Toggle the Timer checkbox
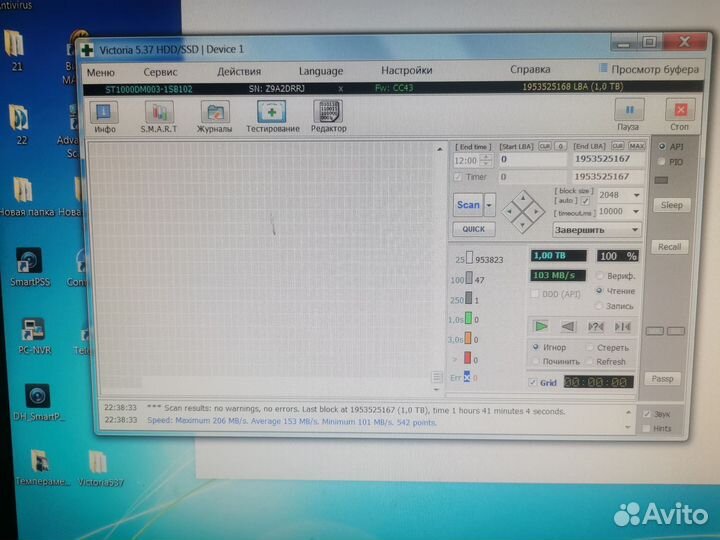Screen dimensions: 720x540 point(457,177)
